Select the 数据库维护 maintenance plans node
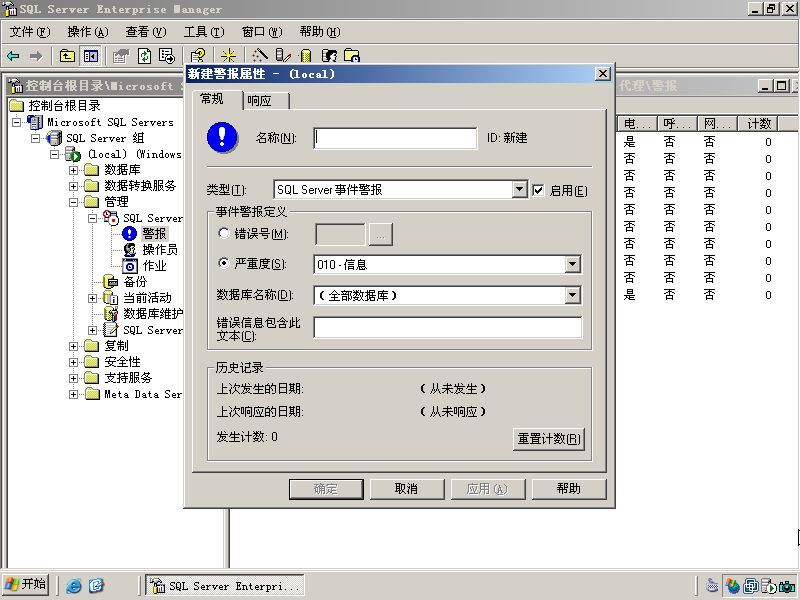 [x=153, y=313]
